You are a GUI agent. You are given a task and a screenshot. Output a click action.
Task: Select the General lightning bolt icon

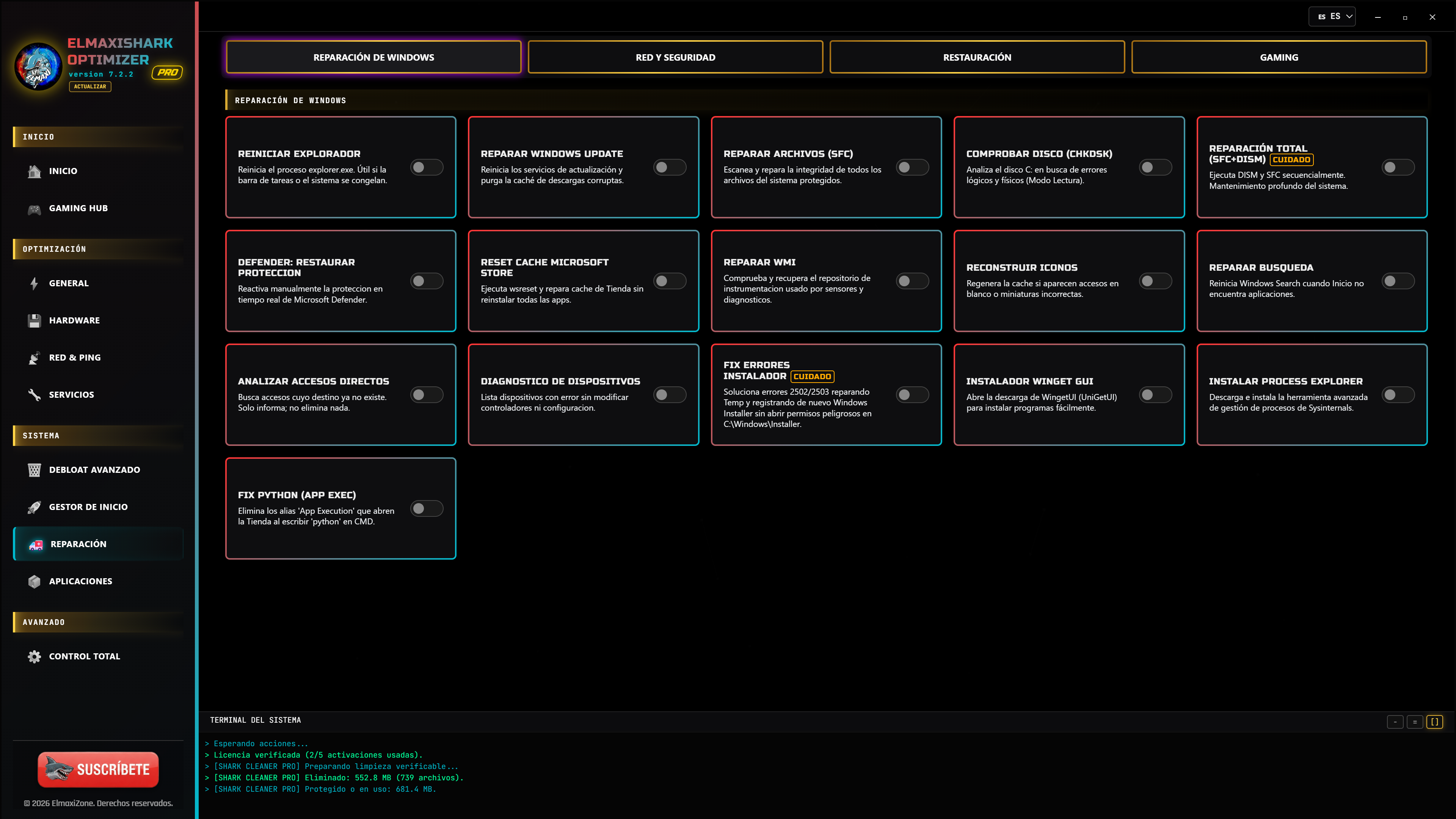click(35, 284)
